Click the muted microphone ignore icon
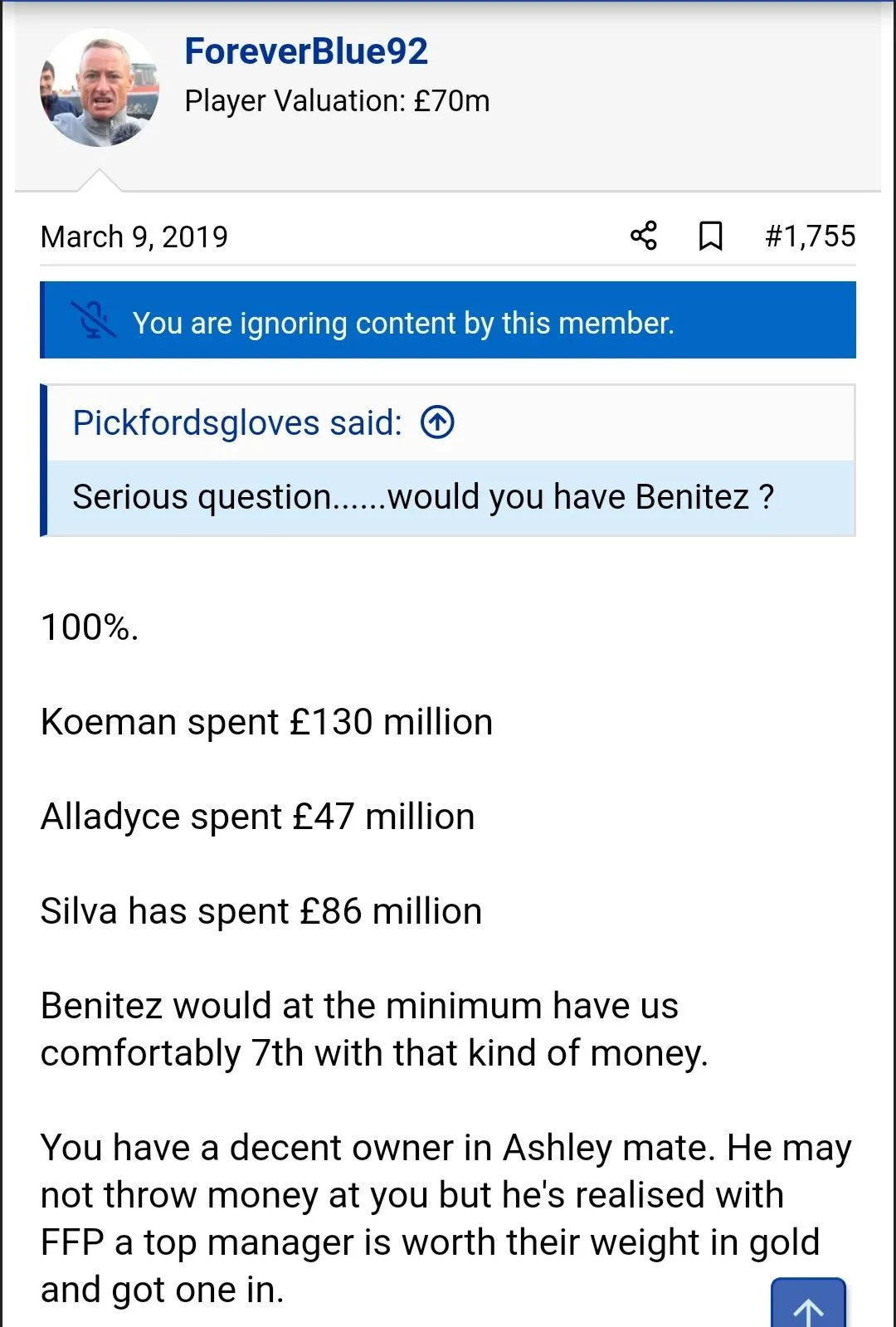 point(93,321)
